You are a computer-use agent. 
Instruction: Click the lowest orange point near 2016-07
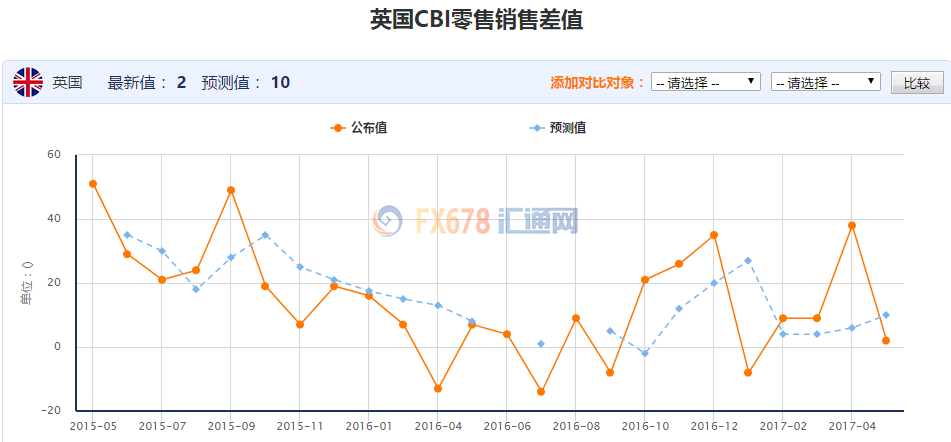(x=541, y=392)
